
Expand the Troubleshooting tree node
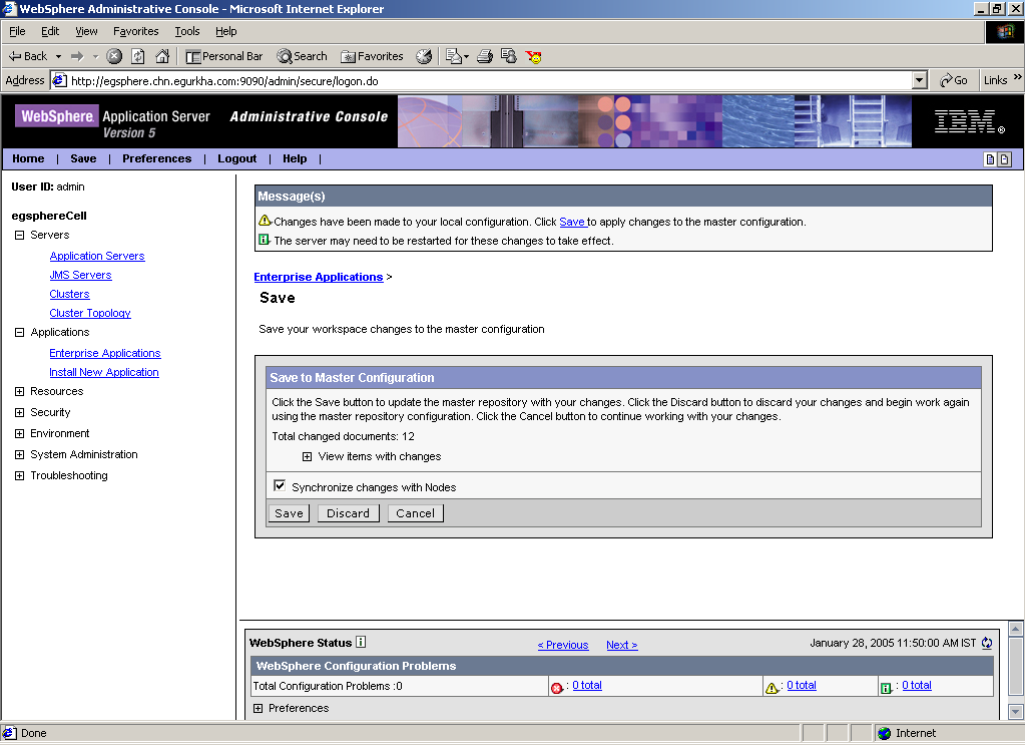click(x=20, y=475)
